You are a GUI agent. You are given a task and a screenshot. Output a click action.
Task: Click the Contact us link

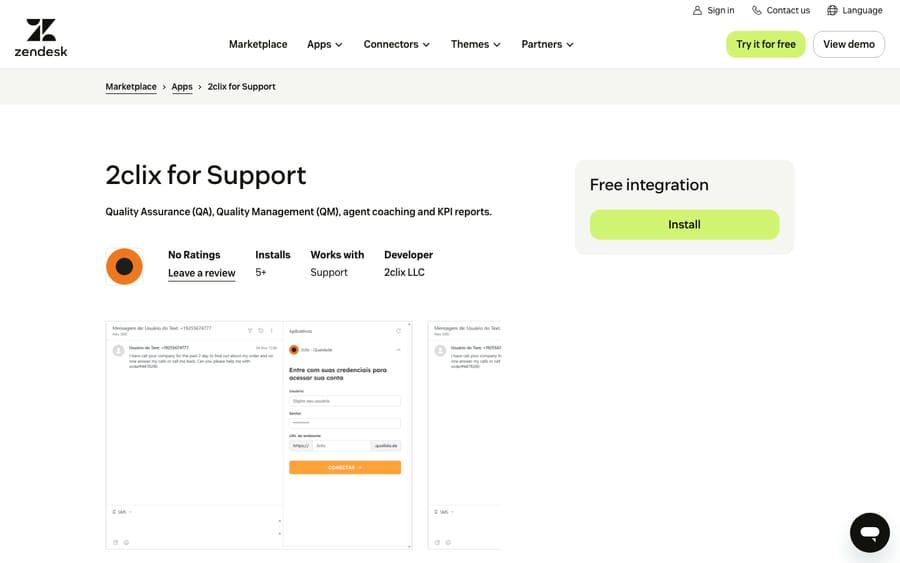coord(781,10)
